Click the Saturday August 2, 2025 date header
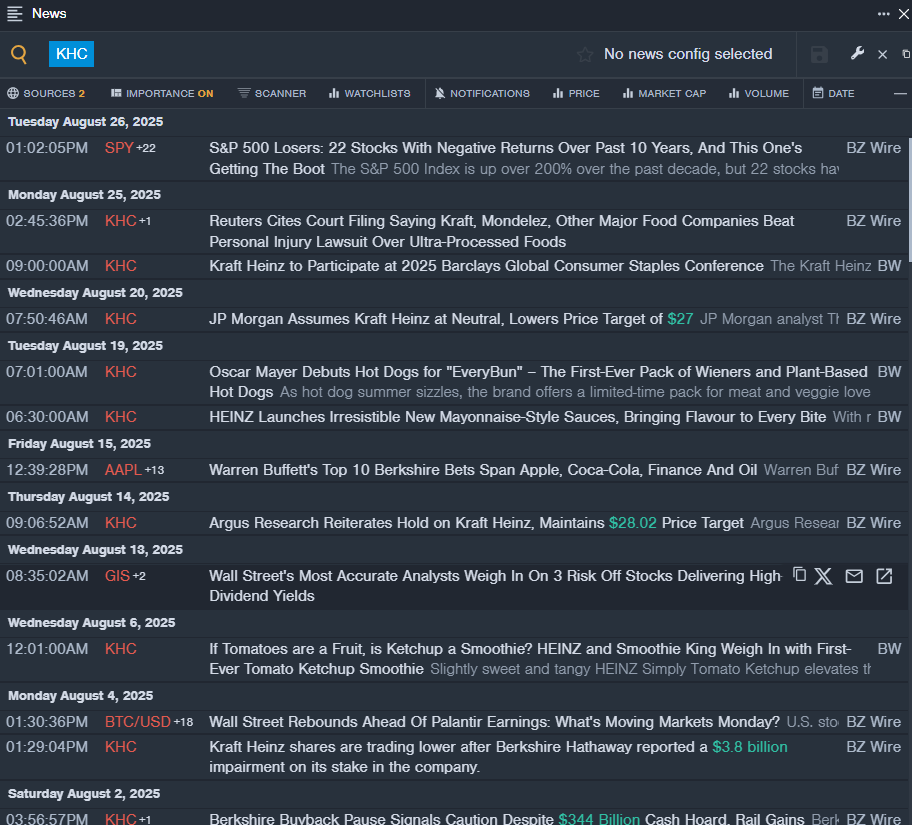 [x=84, y=794]
